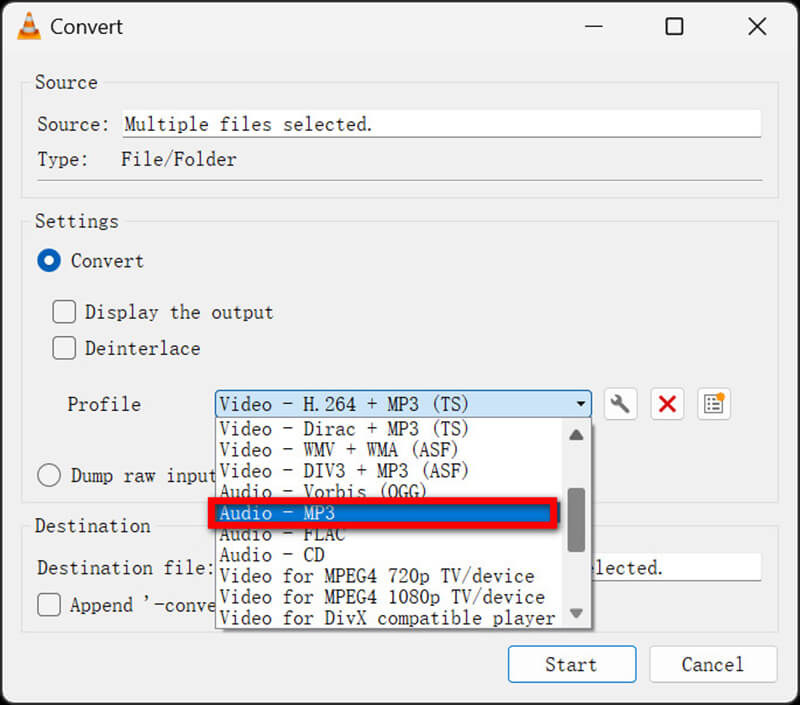Enable Display the output checkbox

(x=64, y=312)
